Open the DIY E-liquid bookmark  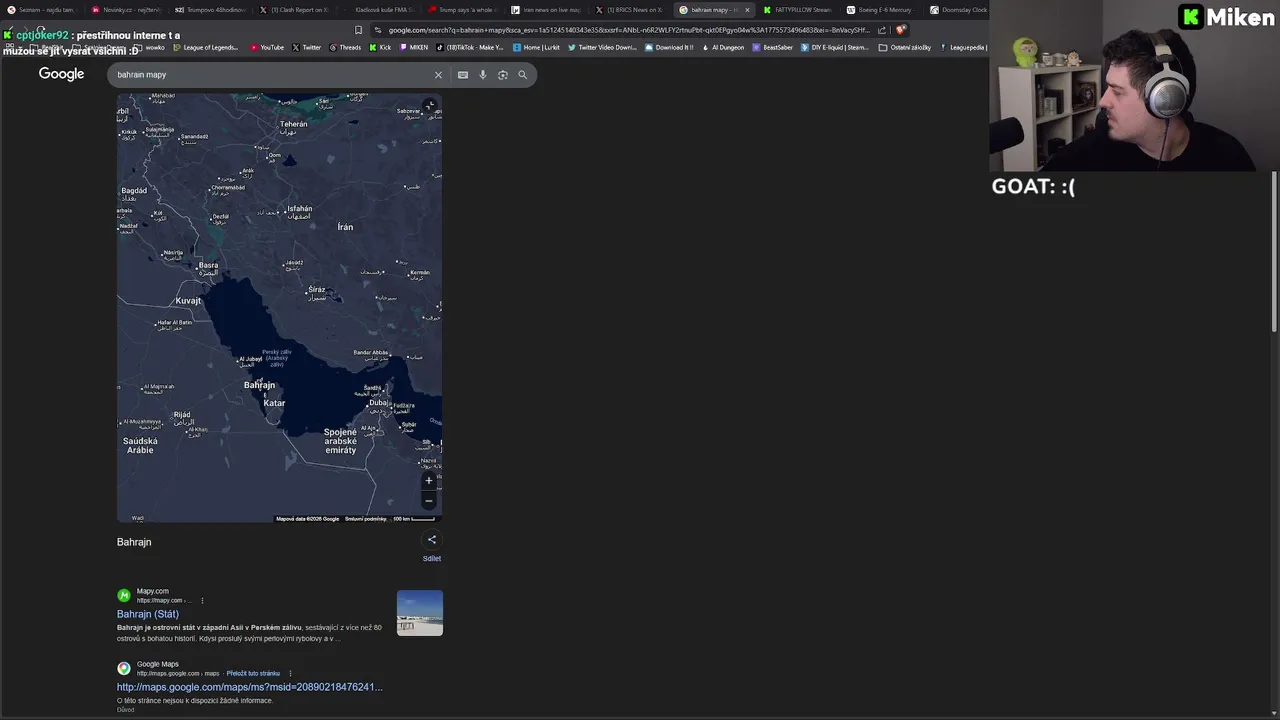tap(835, 47)
